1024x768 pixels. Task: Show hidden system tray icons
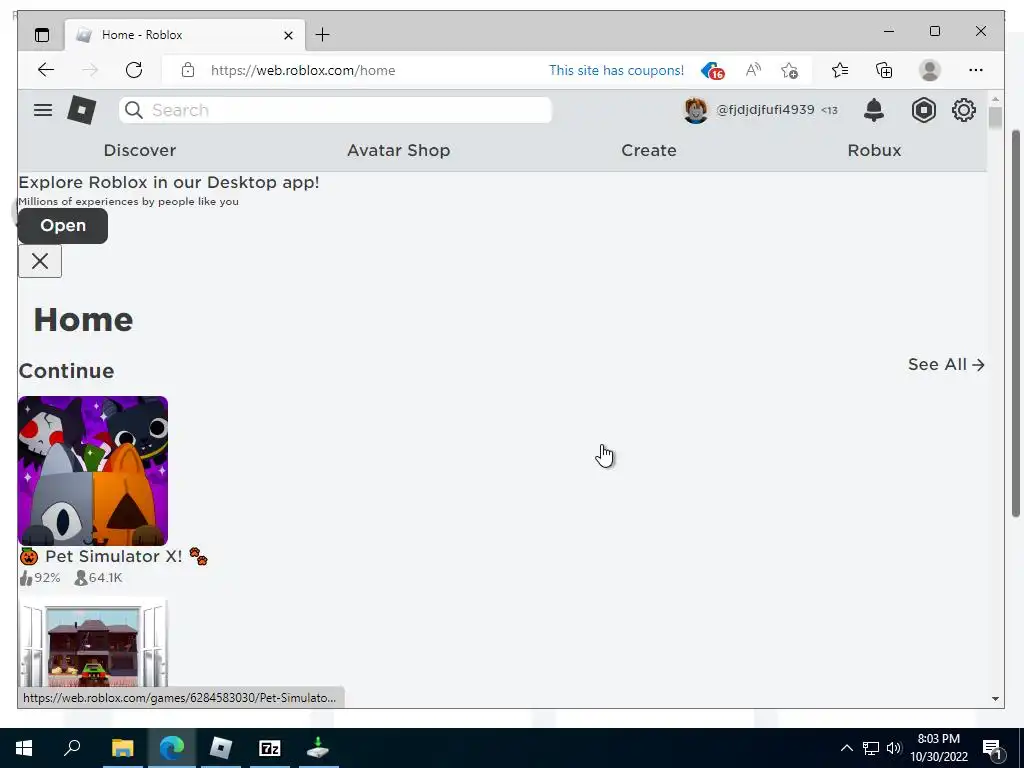click(846, 748)
